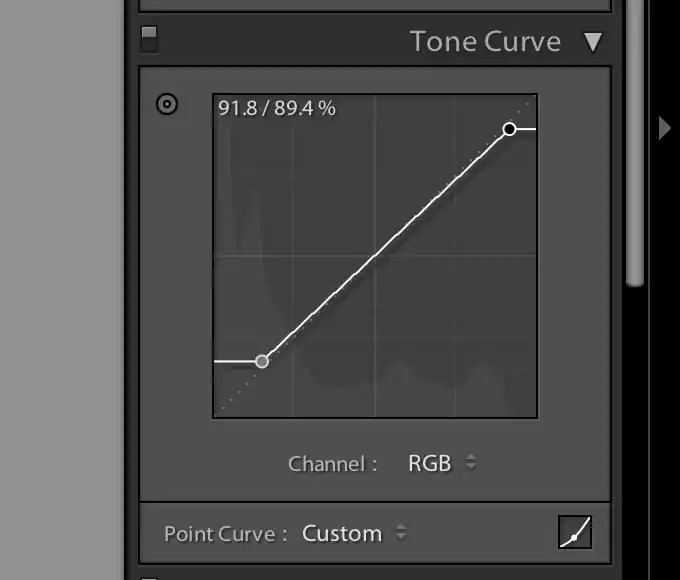The width and height of the screenshot is (680, 580).
Task: Click the right panel collapse arrow
Action: [x=664, y=128]
